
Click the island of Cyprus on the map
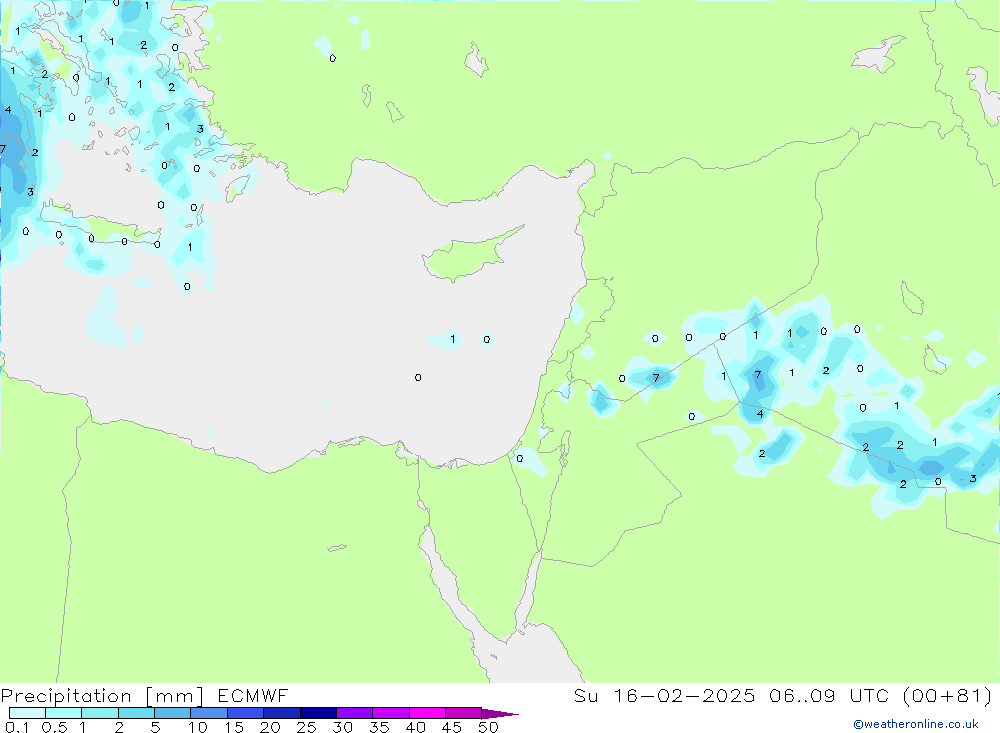point(466,258)
